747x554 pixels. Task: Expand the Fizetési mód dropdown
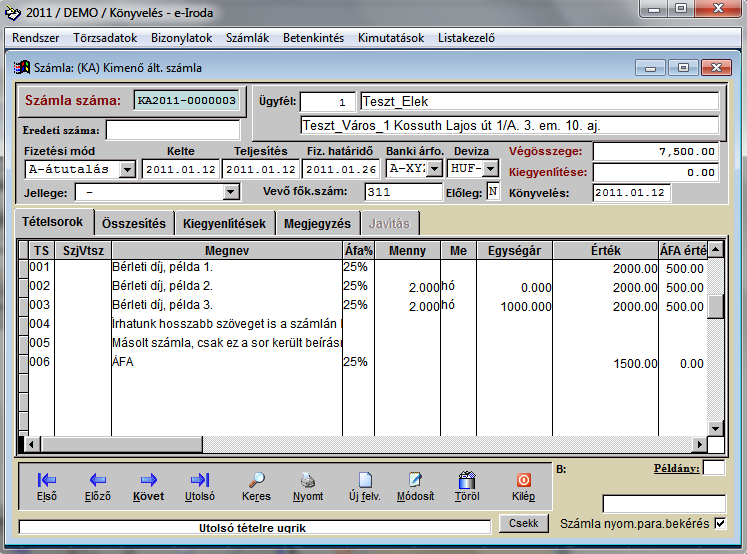[x=127, y=169]
